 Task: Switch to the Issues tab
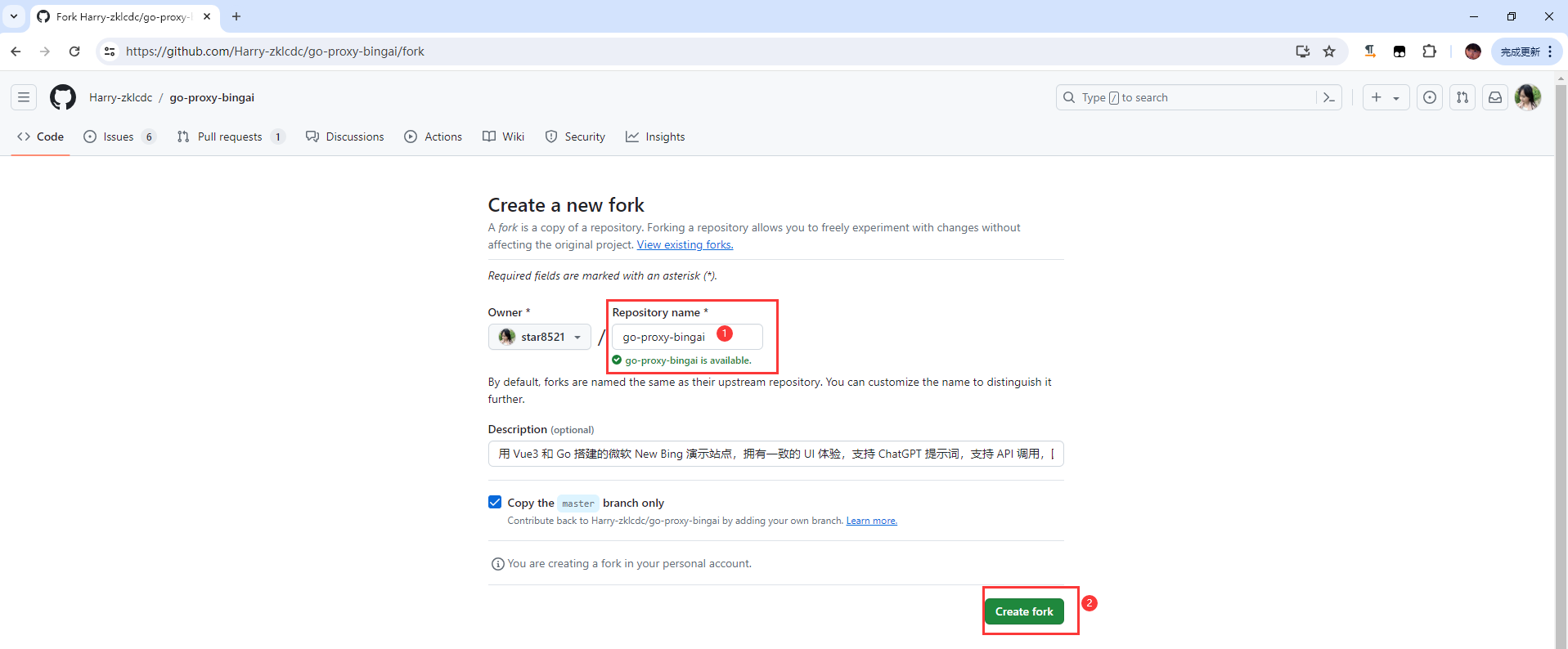pos(119,137)
